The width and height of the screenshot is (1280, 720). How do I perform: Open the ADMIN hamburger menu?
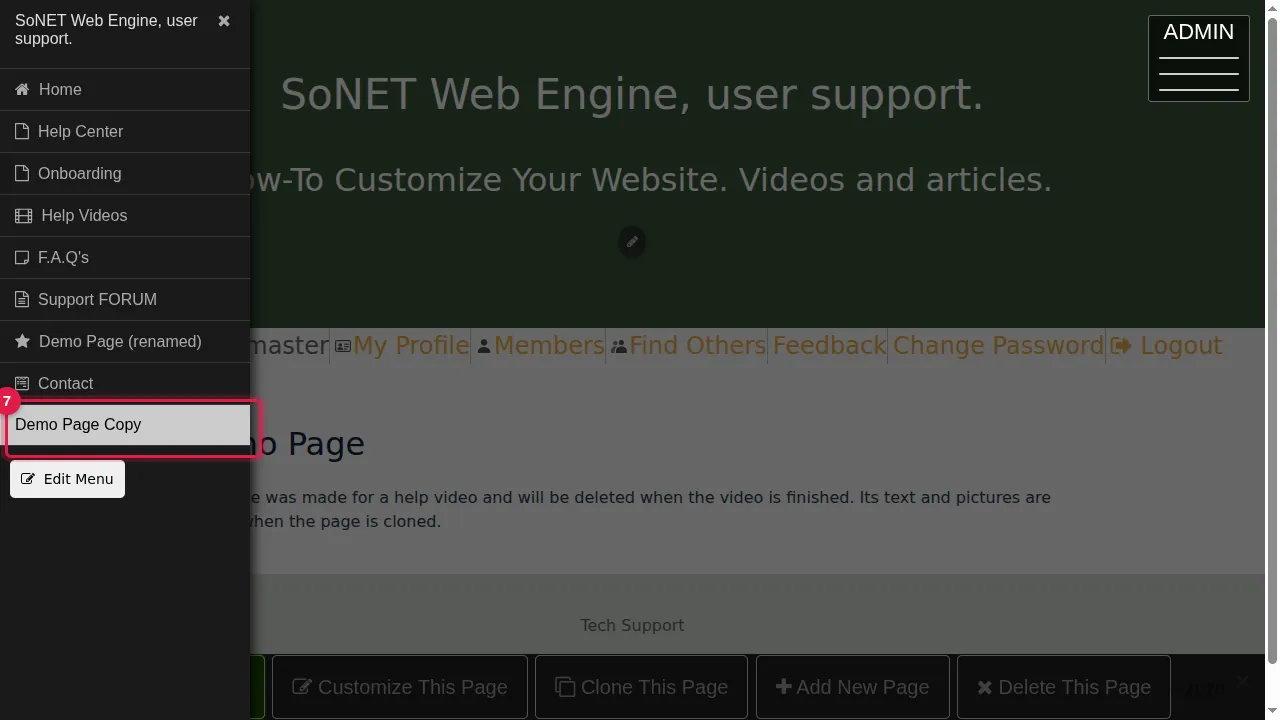point(1199,58)
